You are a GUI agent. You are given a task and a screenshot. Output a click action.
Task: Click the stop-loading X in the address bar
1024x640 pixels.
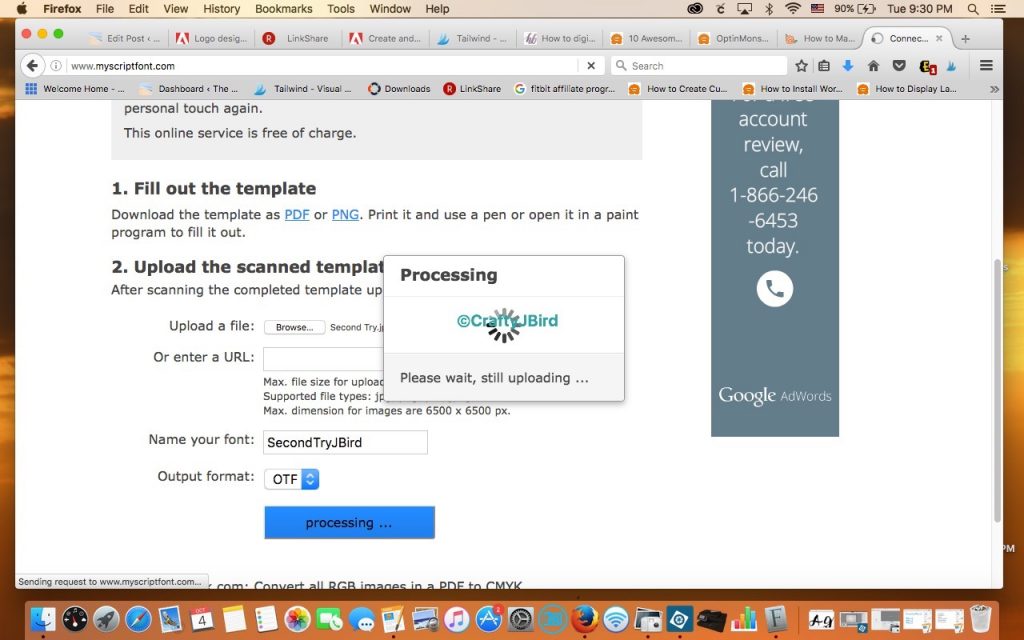click(x=591, y=65)
